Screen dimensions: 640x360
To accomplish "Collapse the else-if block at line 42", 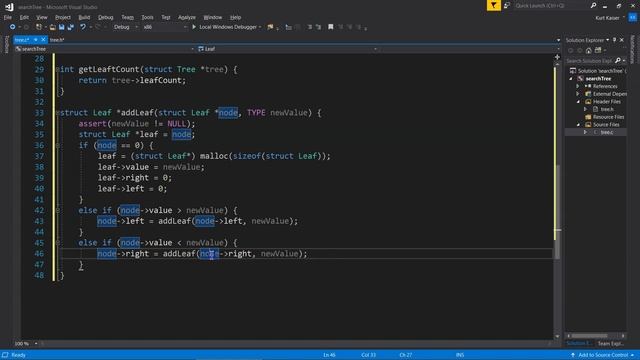I will [x=58, y=210].
